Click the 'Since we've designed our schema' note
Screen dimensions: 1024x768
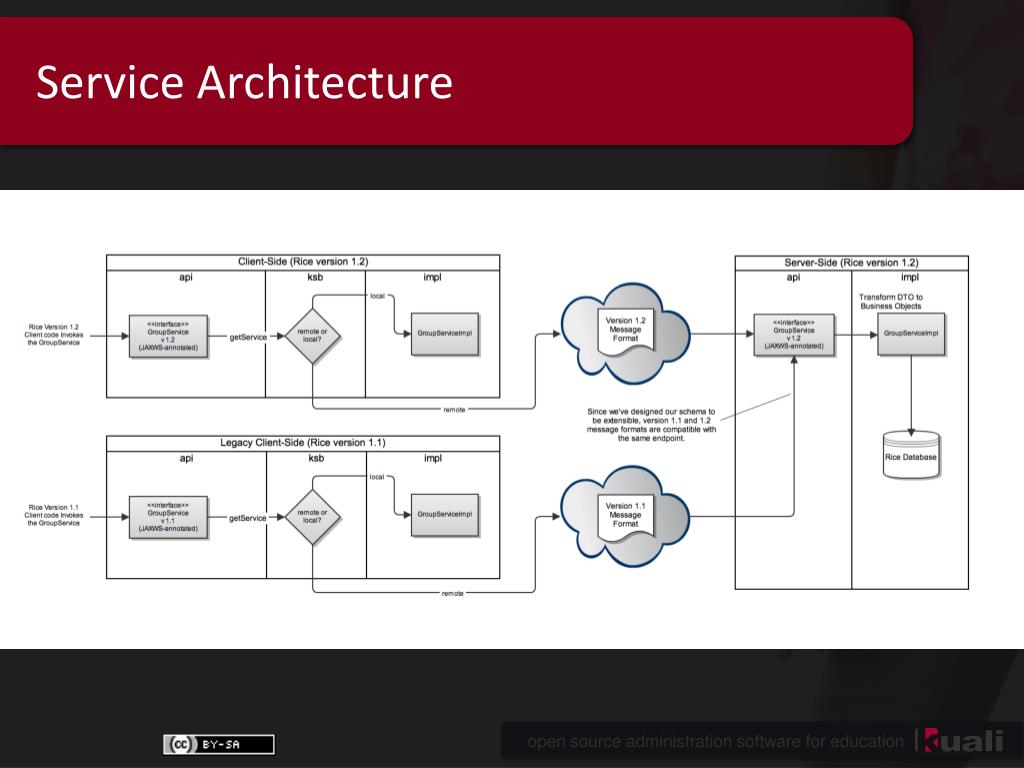[651, 425]
